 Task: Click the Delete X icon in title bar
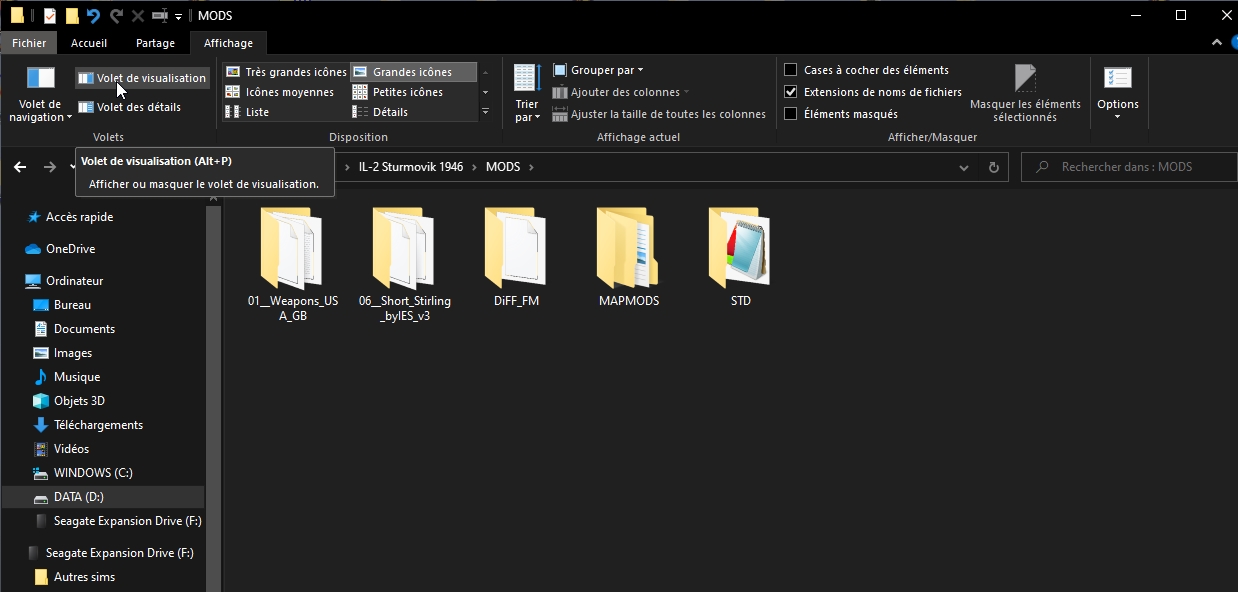tap(138, 16)
